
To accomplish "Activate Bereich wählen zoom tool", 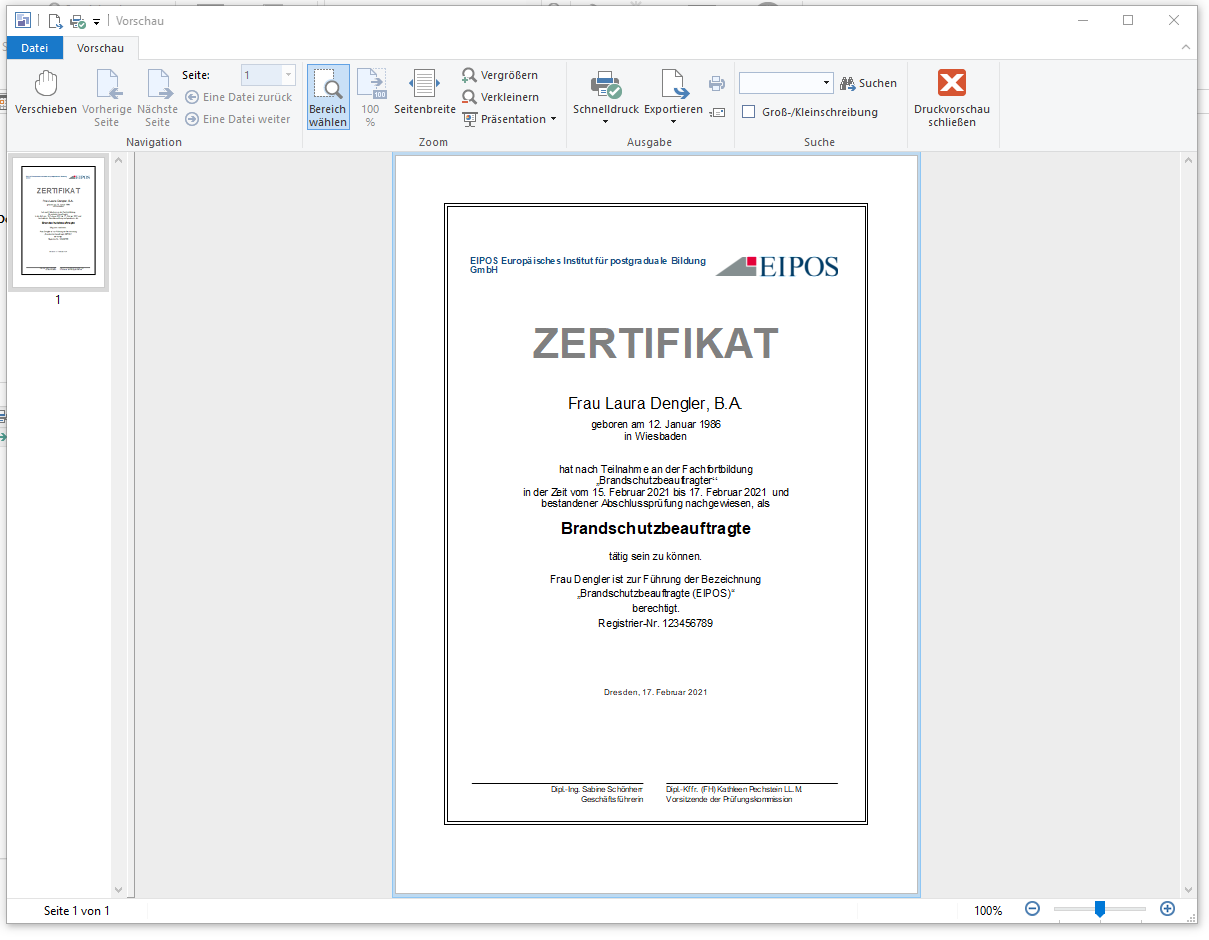I will [x=328, y=98].
